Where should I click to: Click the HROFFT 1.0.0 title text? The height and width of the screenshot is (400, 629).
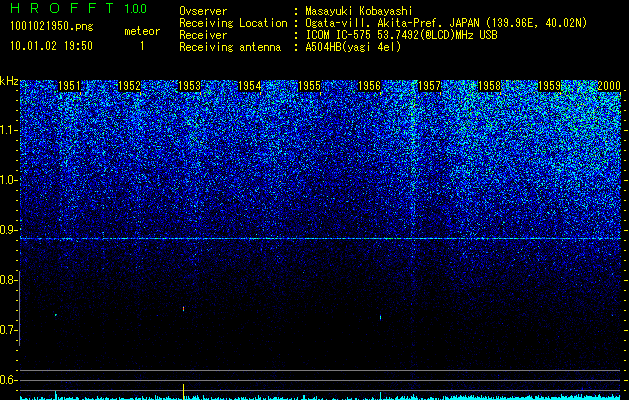point(78,8)
